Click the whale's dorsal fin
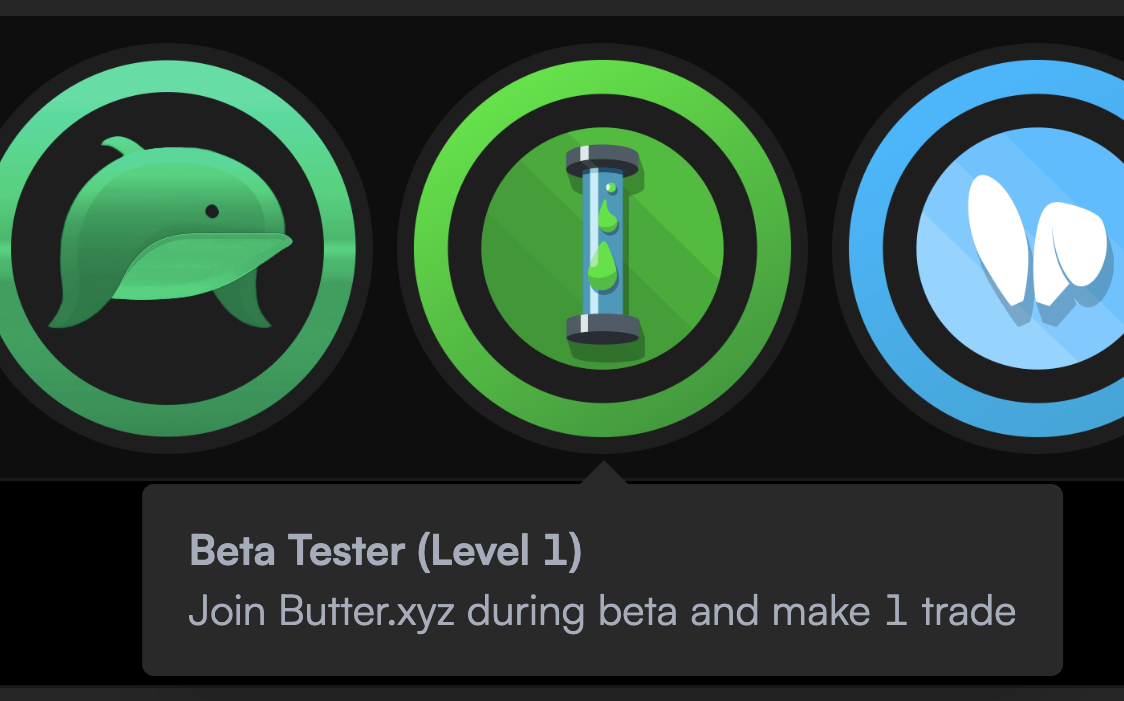 click(122, 145)
